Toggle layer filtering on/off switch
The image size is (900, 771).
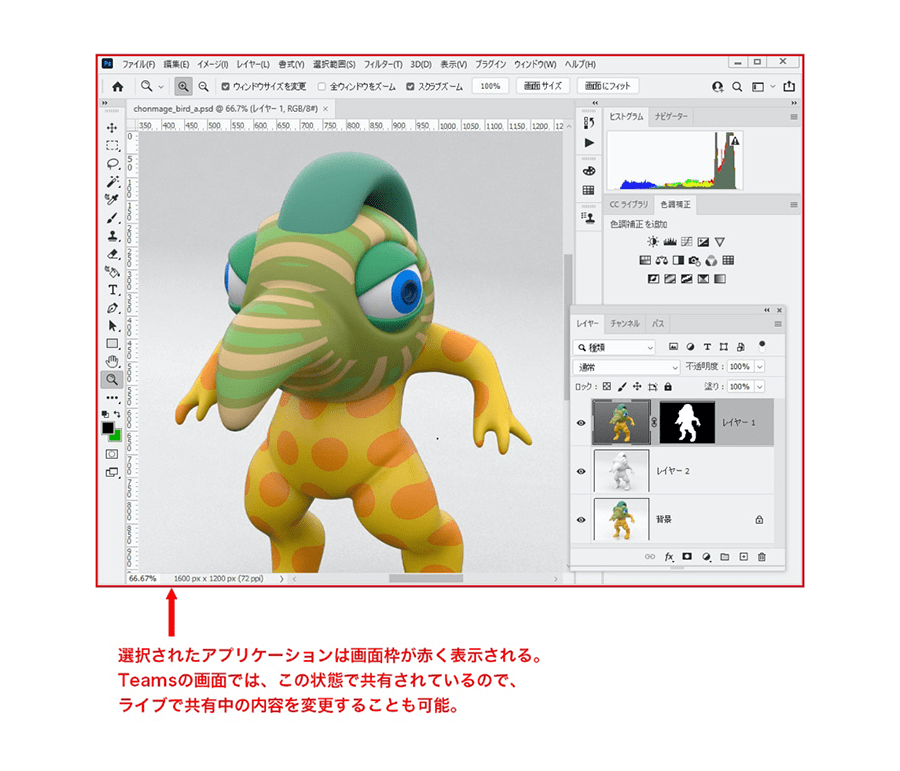tap(762, 346)
